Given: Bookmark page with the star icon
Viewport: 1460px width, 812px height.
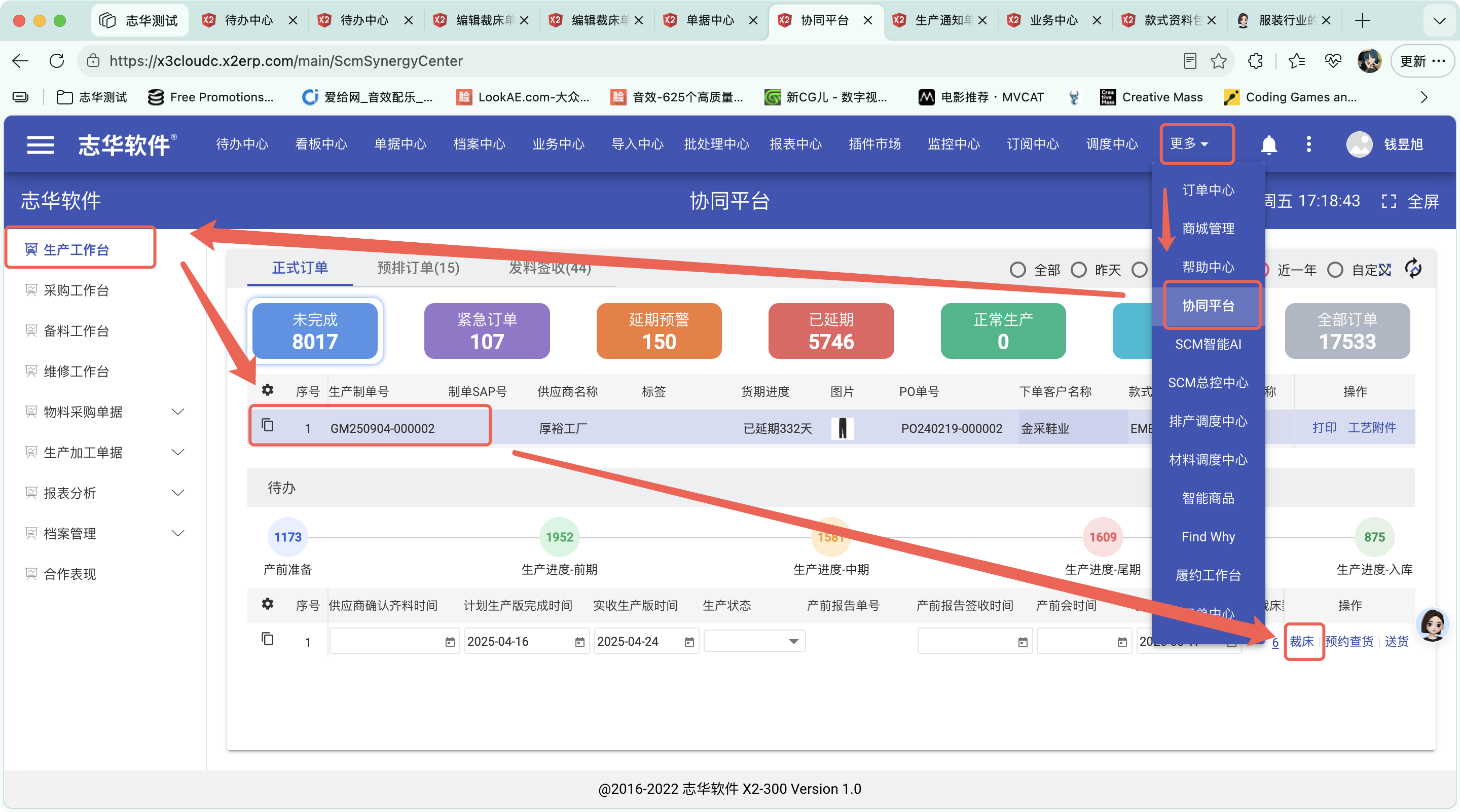Looking at the screenshot, I should point(1219,61).
